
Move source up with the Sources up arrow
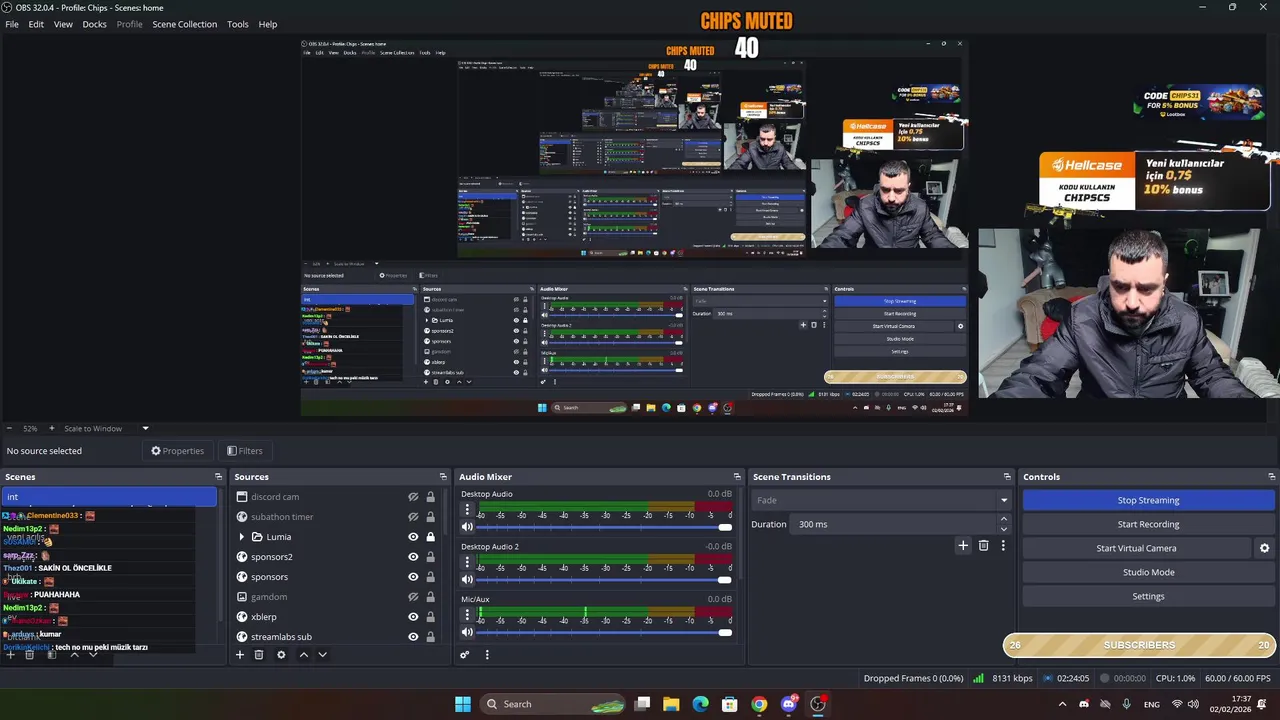point(304,655)
